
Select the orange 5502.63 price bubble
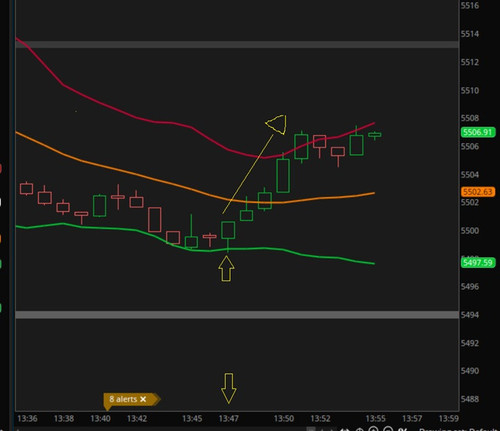478,192
